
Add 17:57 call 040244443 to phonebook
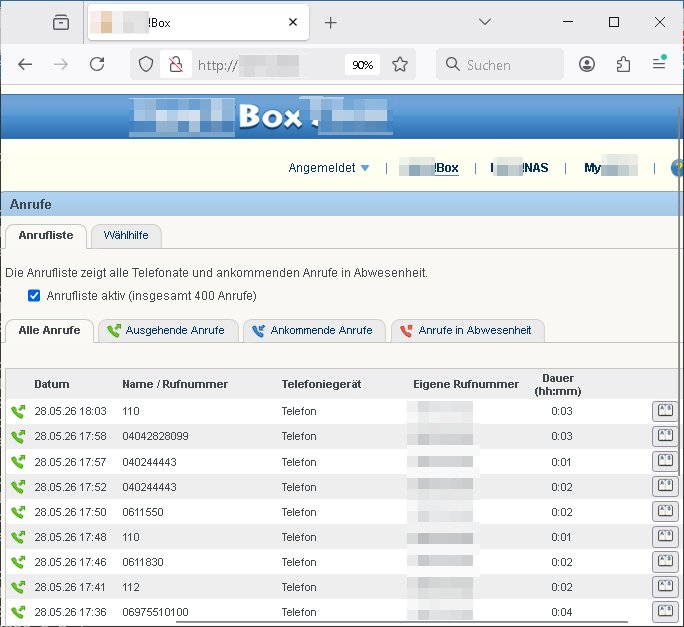[x=665, y=461]
